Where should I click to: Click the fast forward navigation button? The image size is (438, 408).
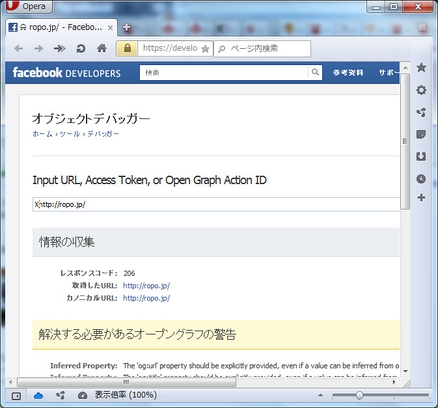59,49
